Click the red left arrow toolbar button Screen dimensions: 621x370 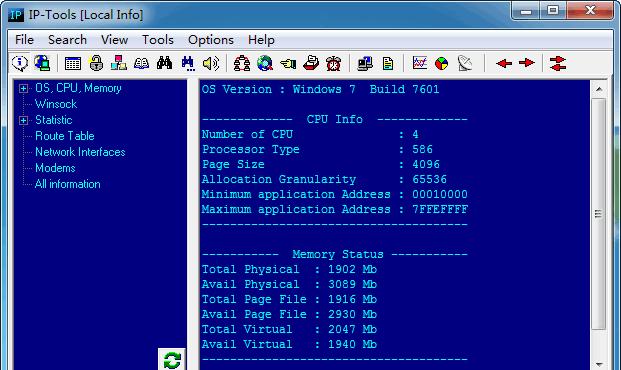click(504, 63)
